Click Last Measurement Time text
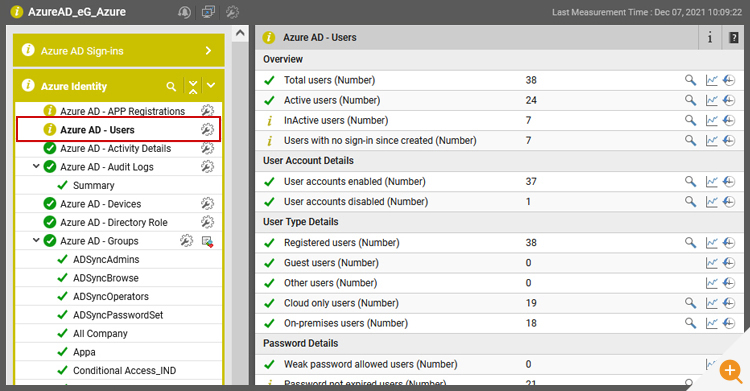 pyautogui.click(x=647, y=12)
